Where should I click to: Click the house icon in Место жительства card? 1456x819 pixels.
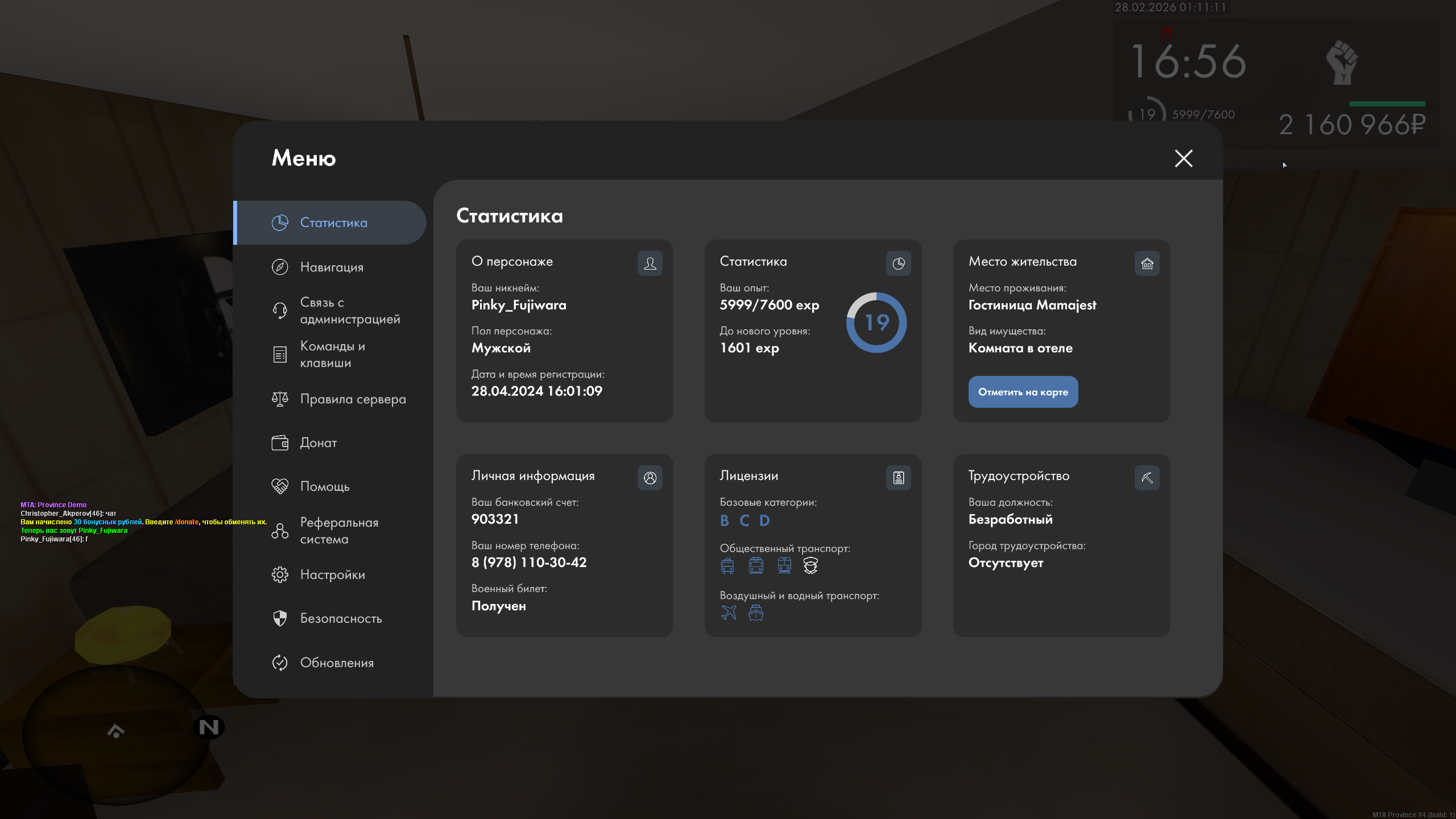(1147, 263)
